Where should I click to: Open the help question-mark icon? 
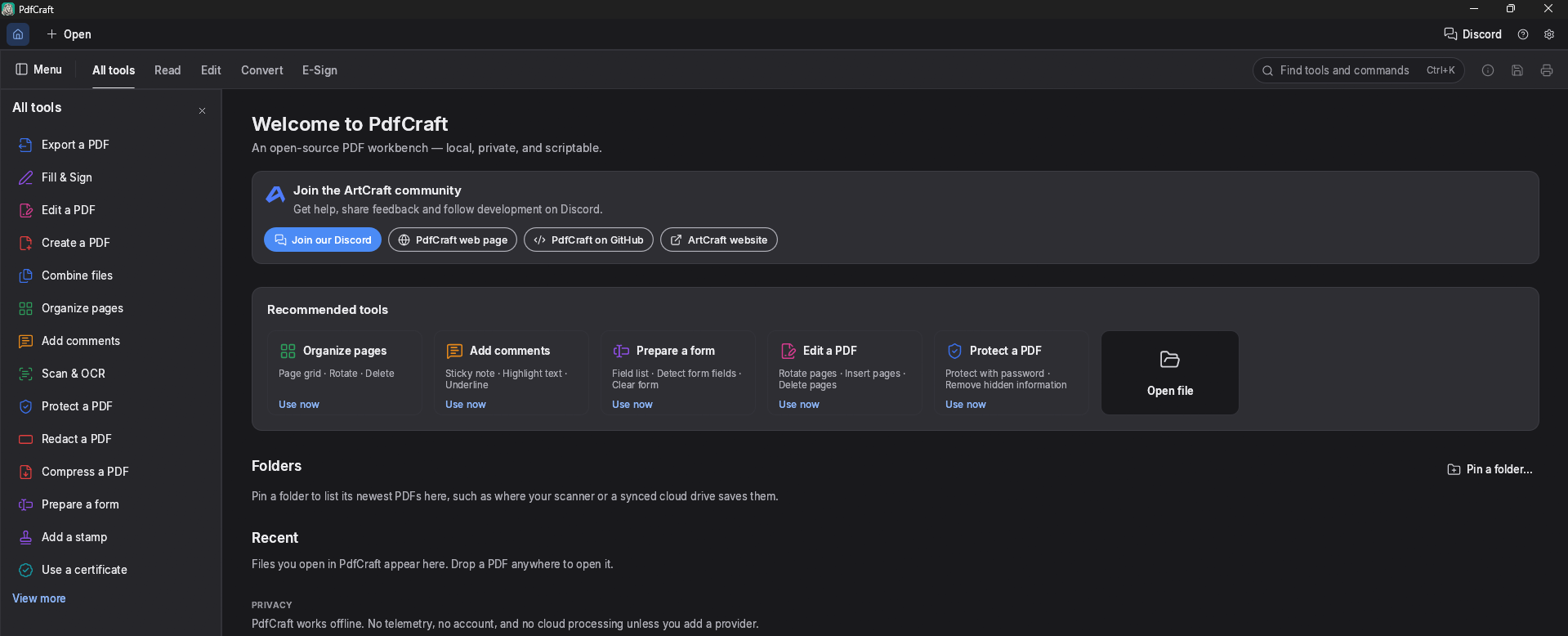(1523, 34)
